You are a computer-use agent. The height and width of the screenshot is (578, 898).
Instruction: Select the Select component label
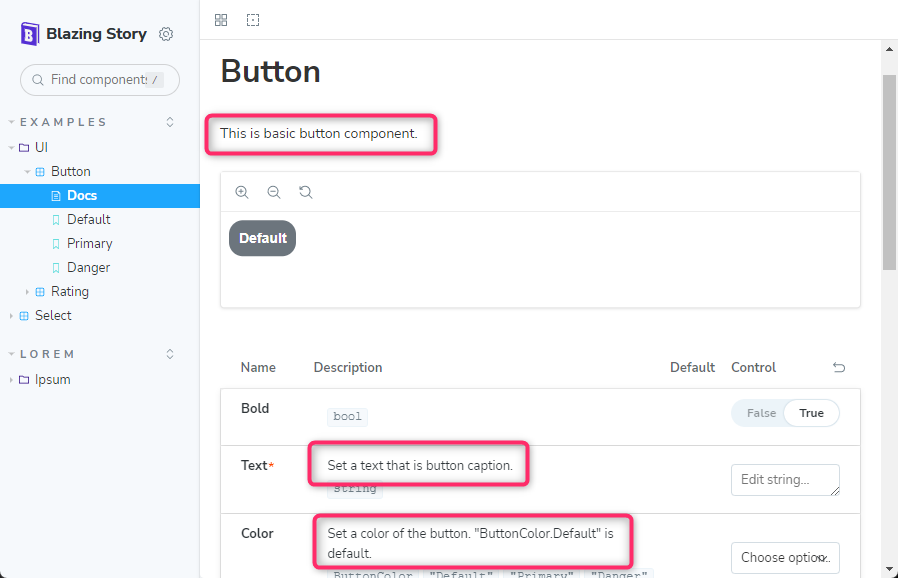pyautogui.click(x=53, y=316)
